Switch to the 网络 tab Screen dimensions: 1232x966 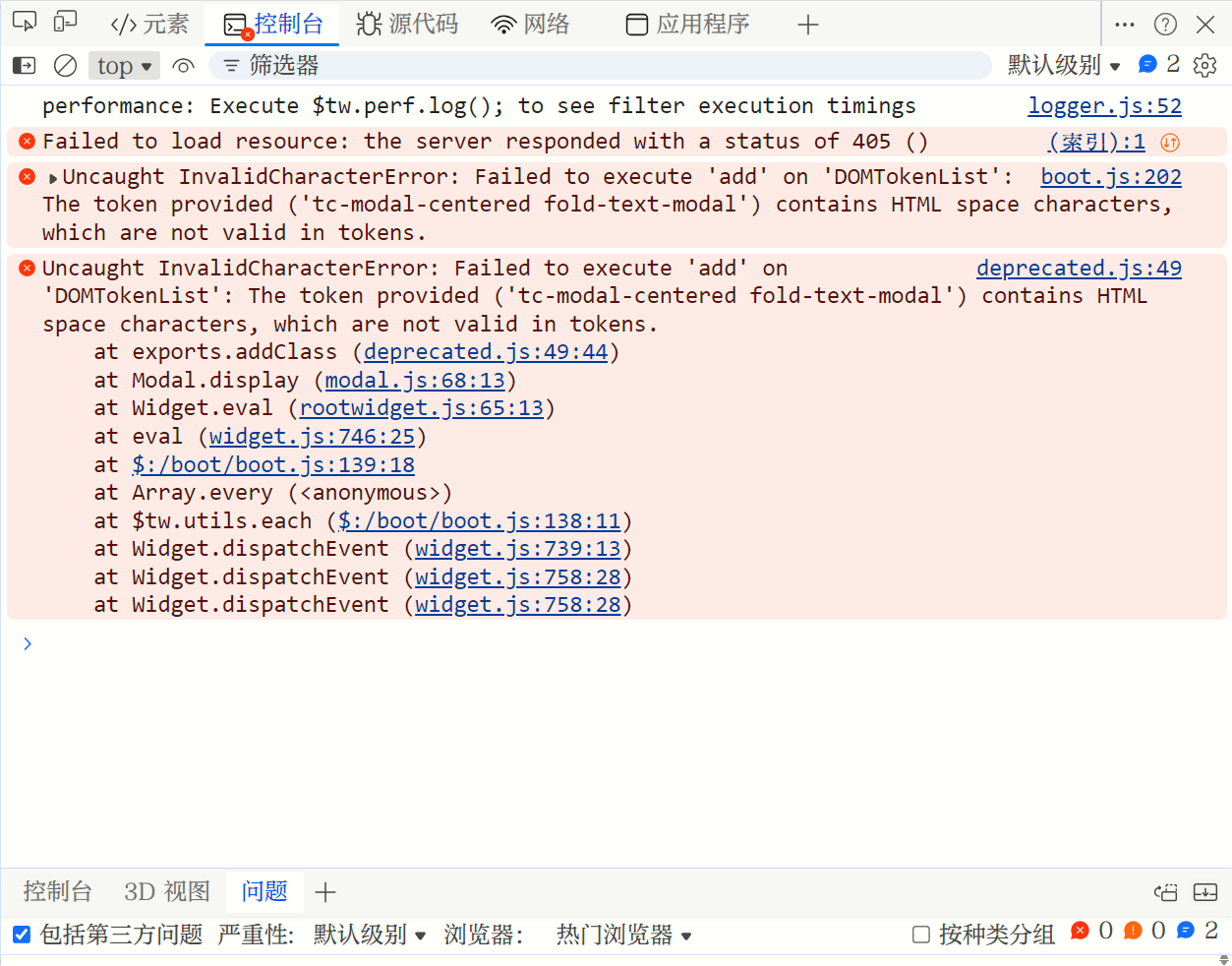(531, 25)
